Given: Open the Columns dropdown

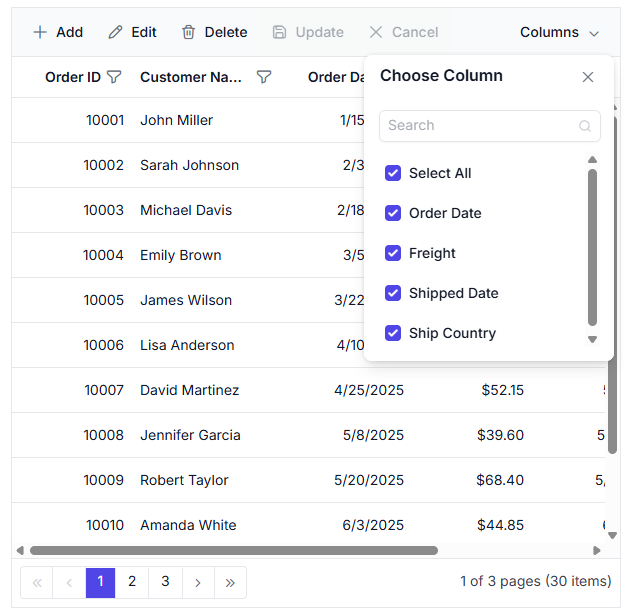Looking at the screenshot, I should coord(559,32).
